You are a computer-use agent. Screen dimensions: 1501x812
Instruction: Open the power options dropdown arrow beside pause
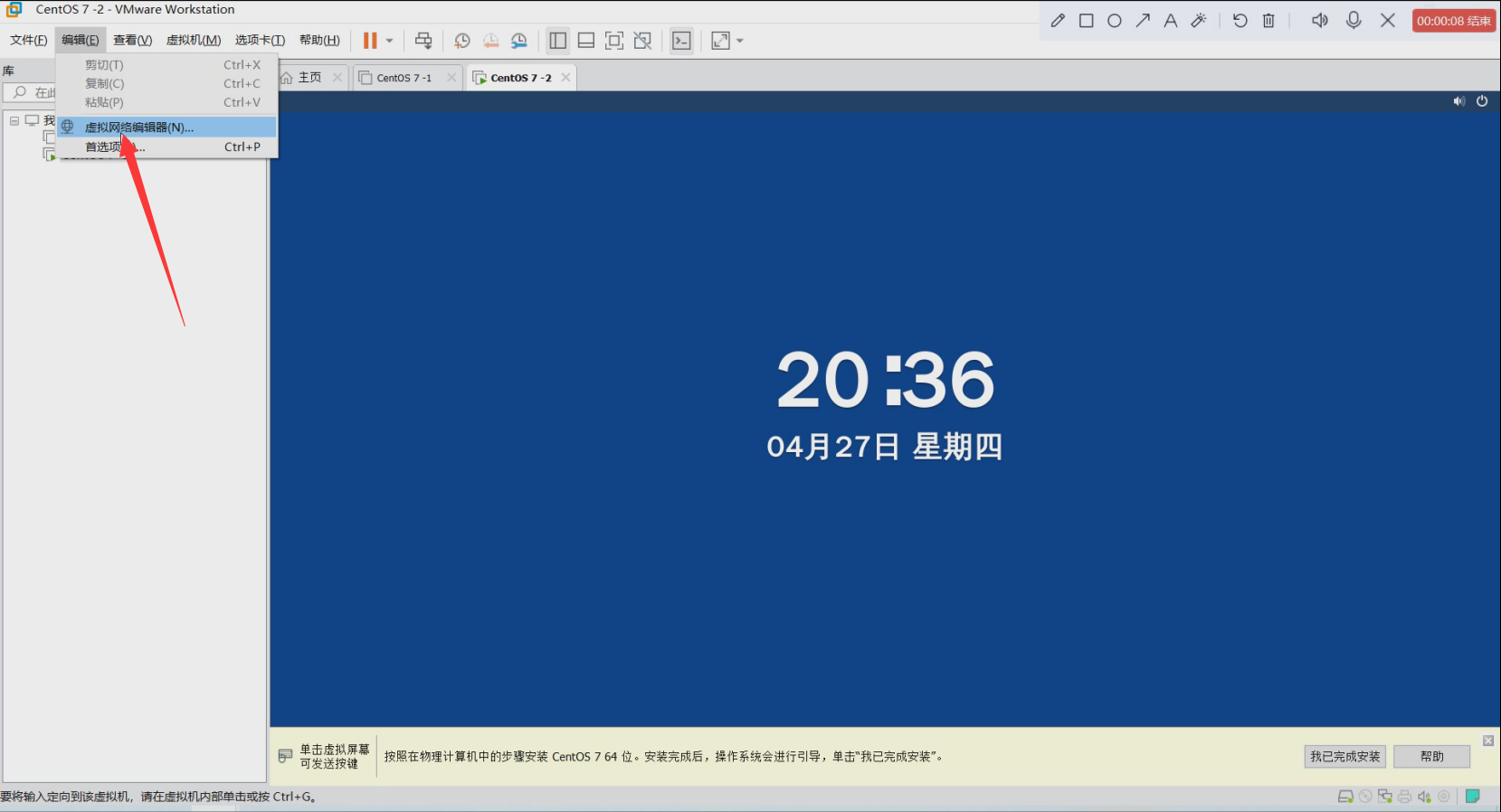pyautogui.click(x=390, y=41)
